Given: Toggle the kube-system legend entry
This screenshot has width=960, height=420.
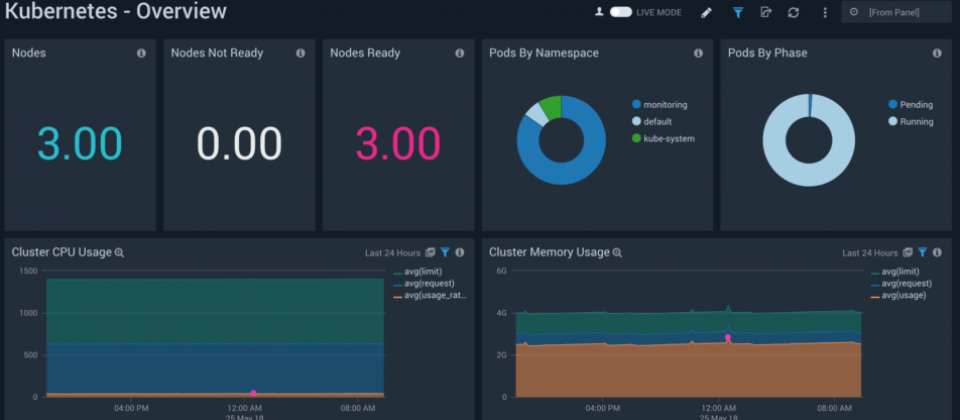Looking at the screenshot, I should pyautogui.click(x=664, y=138).
